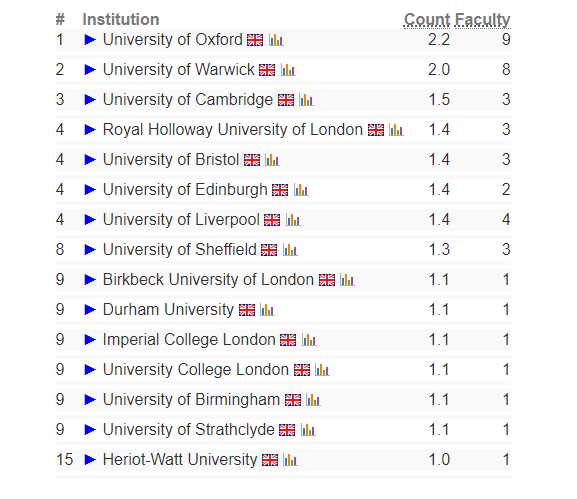Open the bar chart icon for University of Warwick
Viewport: 577px width, 499px height.
coord(288,70)
